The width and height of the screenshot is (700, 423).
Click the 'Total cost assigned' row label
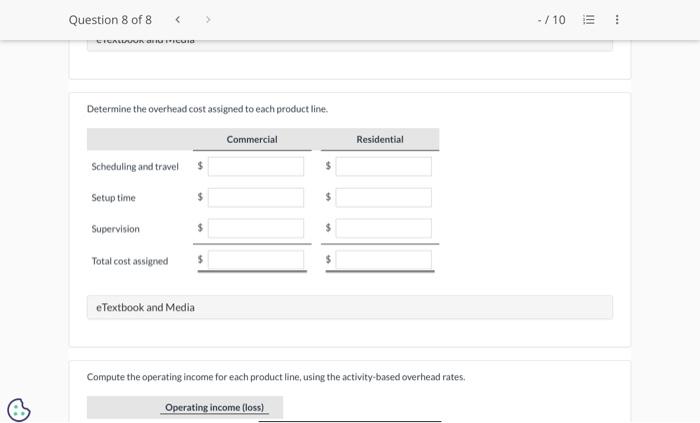130,261
